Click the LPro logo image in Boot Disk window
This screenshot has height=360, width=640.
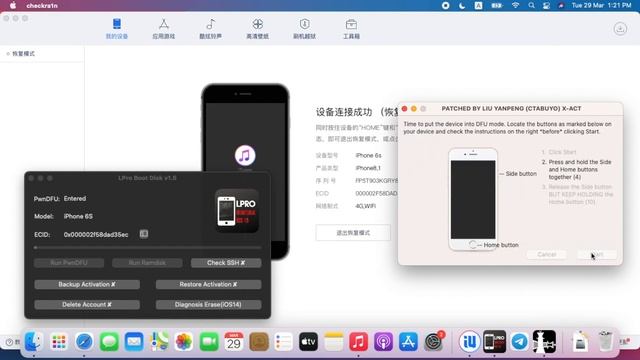(237, 211)
